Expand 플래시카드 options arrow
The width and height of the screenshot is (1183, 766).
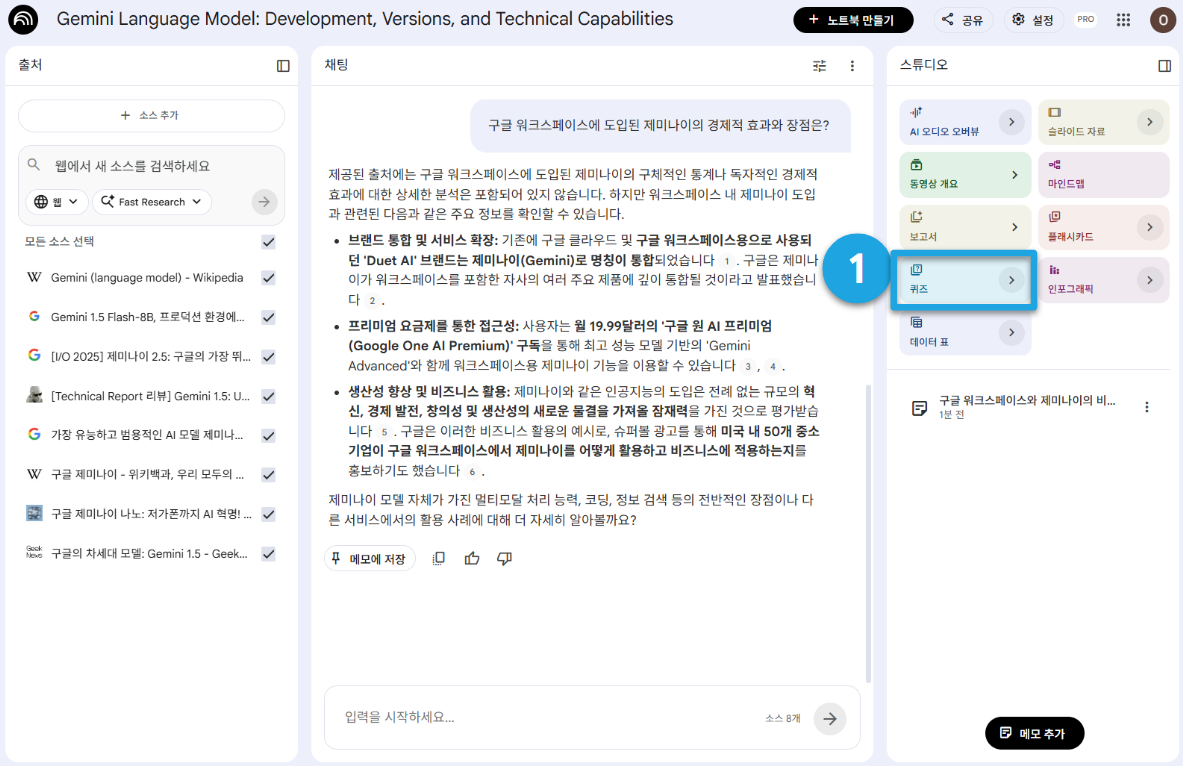click(1150, 227)
